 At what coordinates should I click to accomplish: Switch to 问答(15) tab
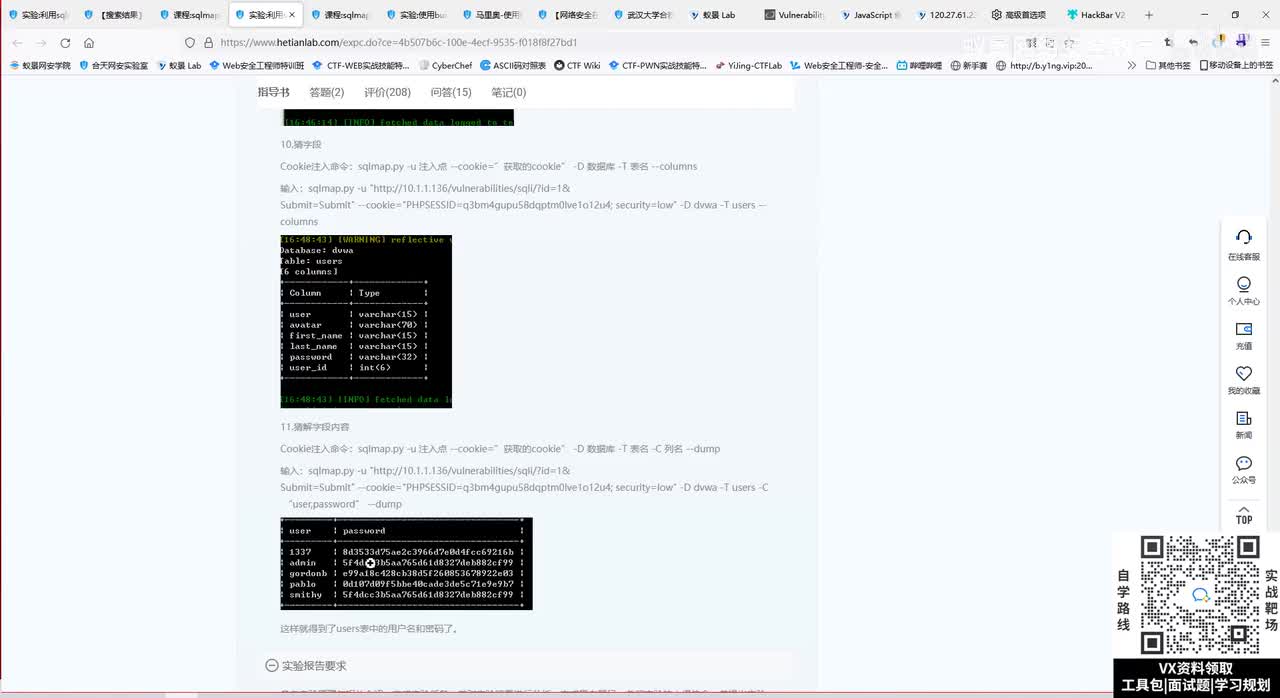pyautogui.click(x=451, y=92)
